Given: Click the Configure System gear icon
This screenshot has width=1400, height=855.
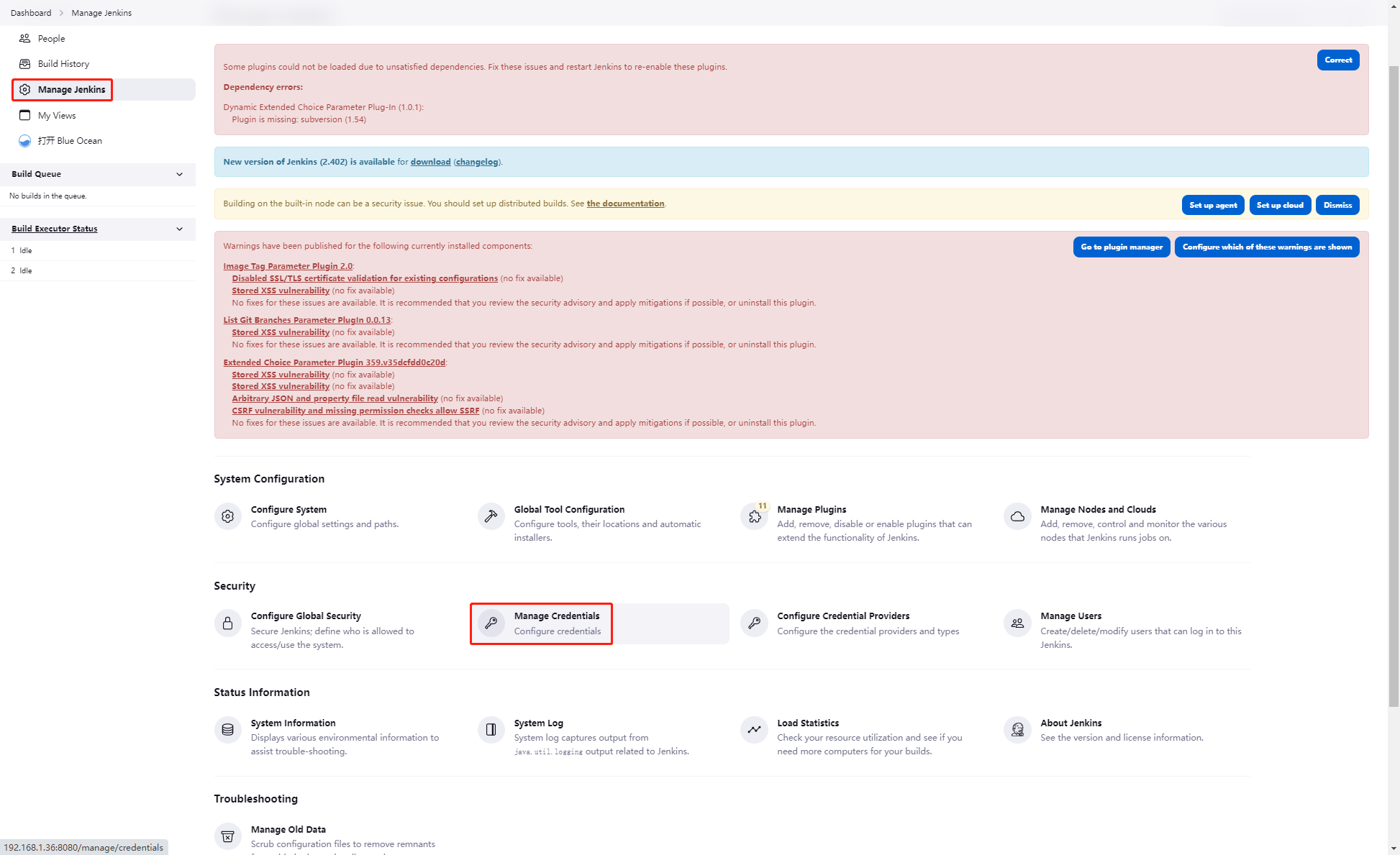Looking at the screenshot, I should tap(227, 516).
